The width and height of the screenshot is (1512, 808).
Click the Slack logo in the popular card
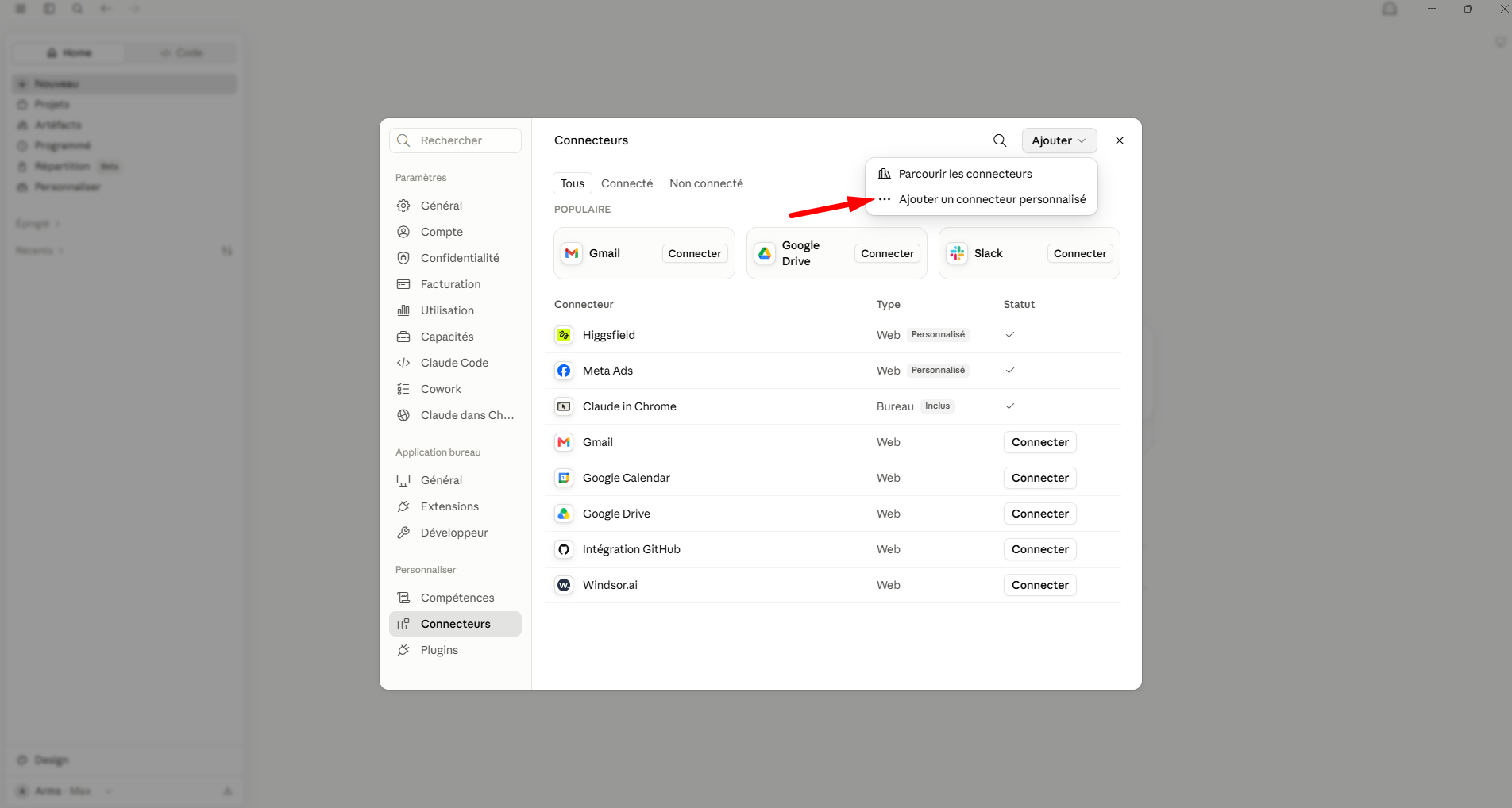point(957,253)
